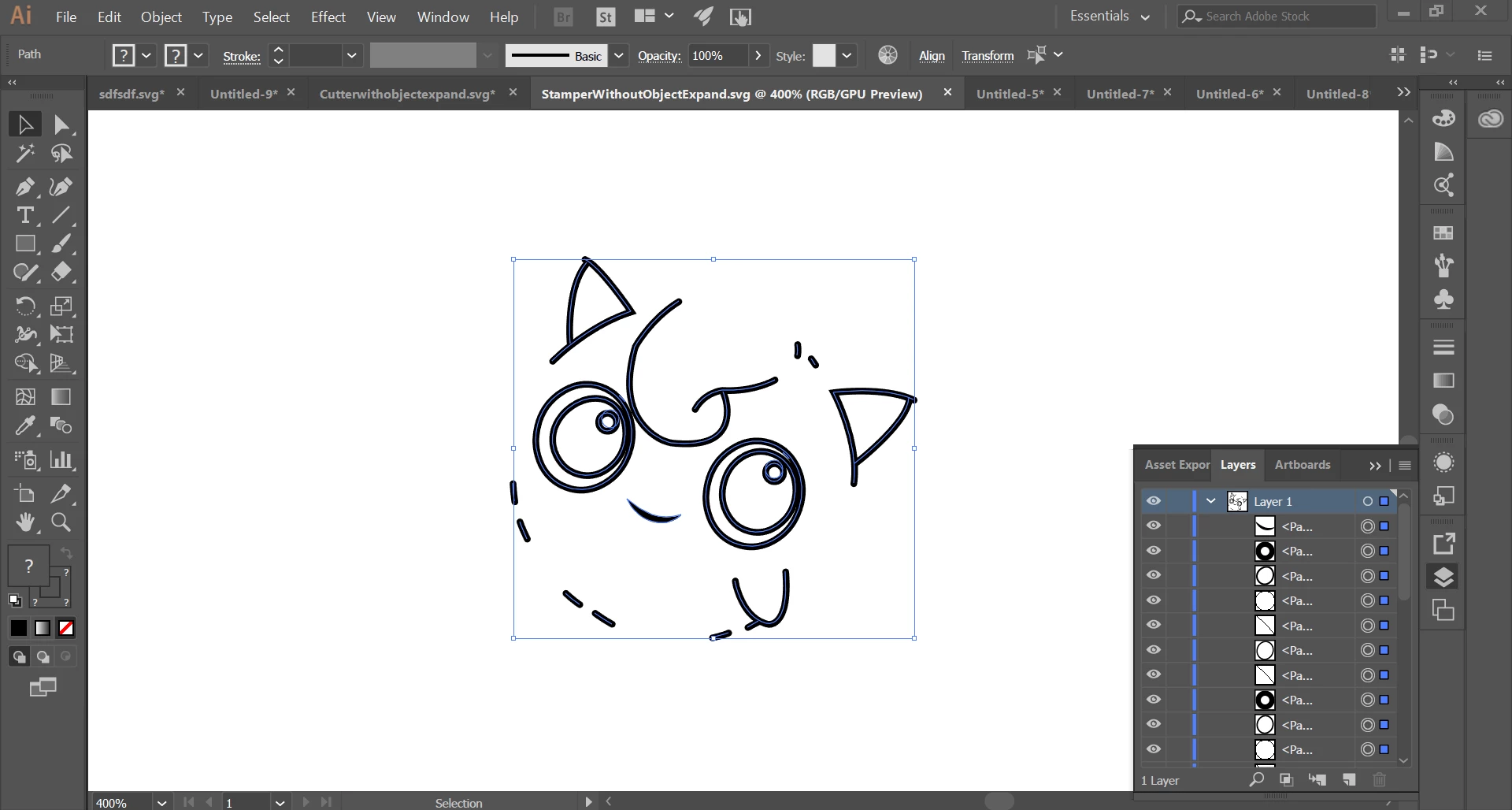Pick the Type tool
The image size is (1512, 810).
coord(25,215)
